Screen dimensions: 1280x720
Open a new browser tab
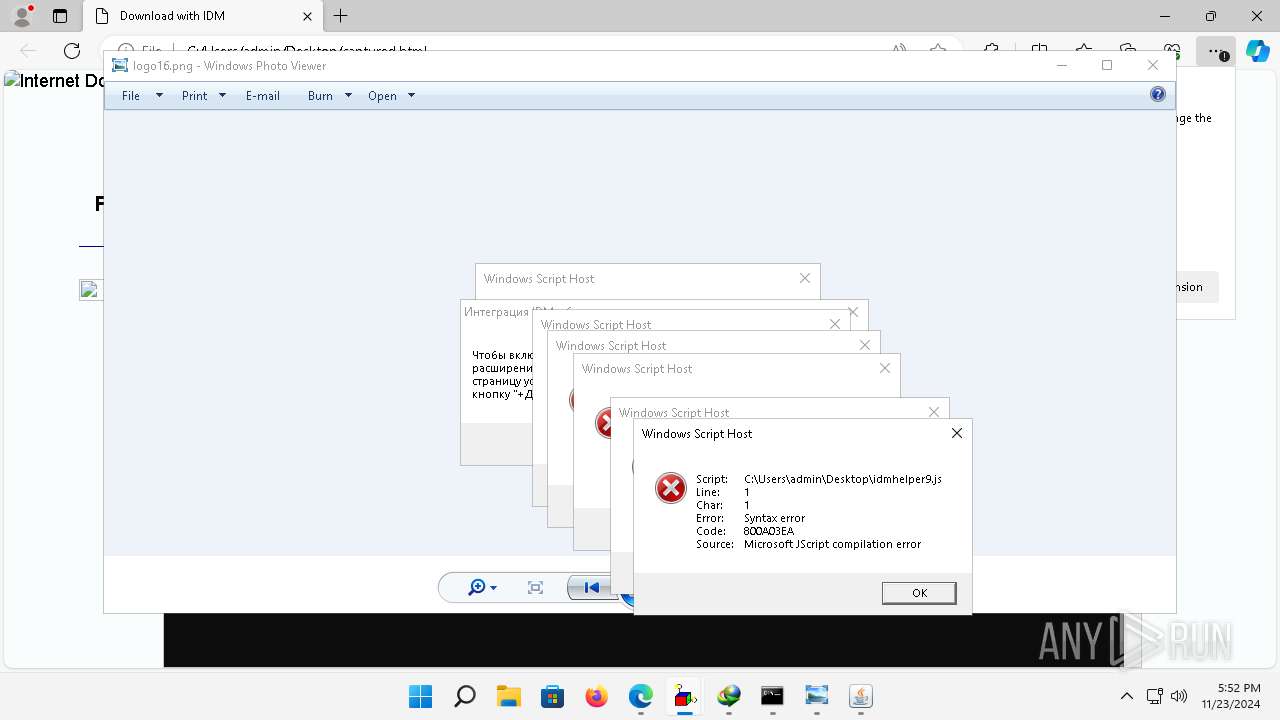[x=341, y=16]
